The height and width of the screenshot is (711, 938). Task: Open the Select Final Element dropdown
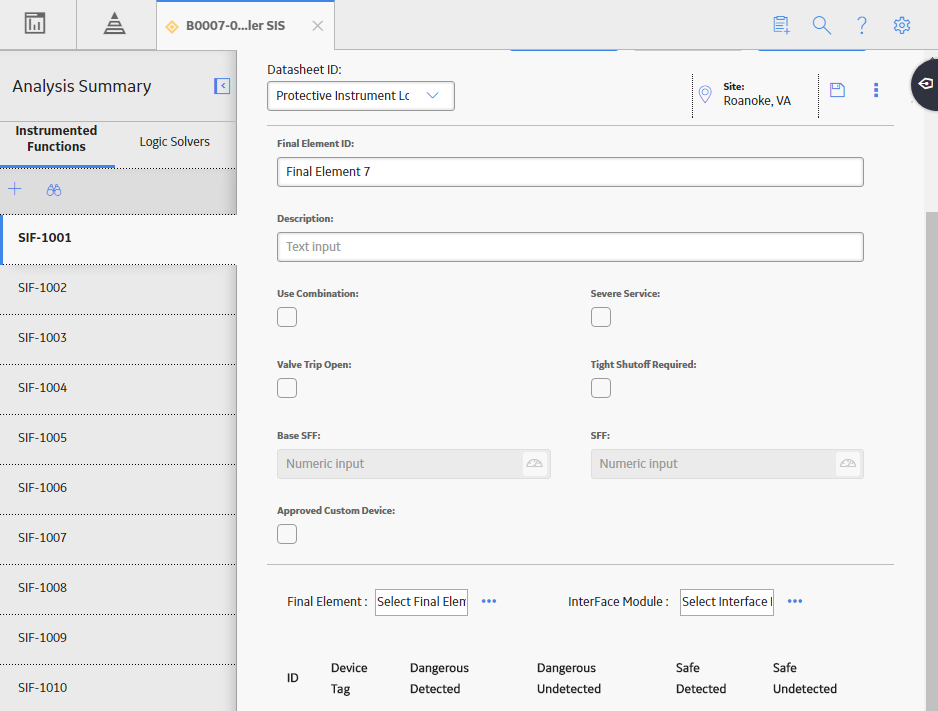click(x=421, y=602)
